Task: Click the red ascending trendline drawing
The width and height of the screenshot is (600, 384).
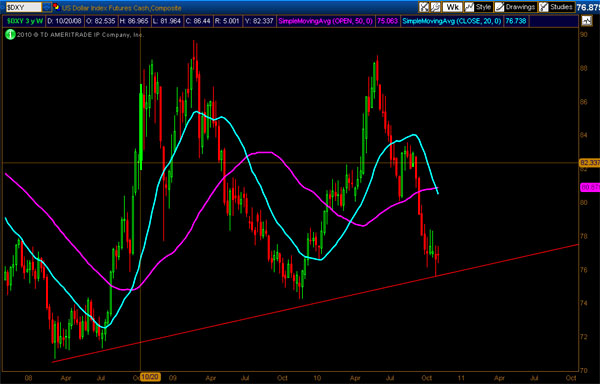Action: (314, 303)
